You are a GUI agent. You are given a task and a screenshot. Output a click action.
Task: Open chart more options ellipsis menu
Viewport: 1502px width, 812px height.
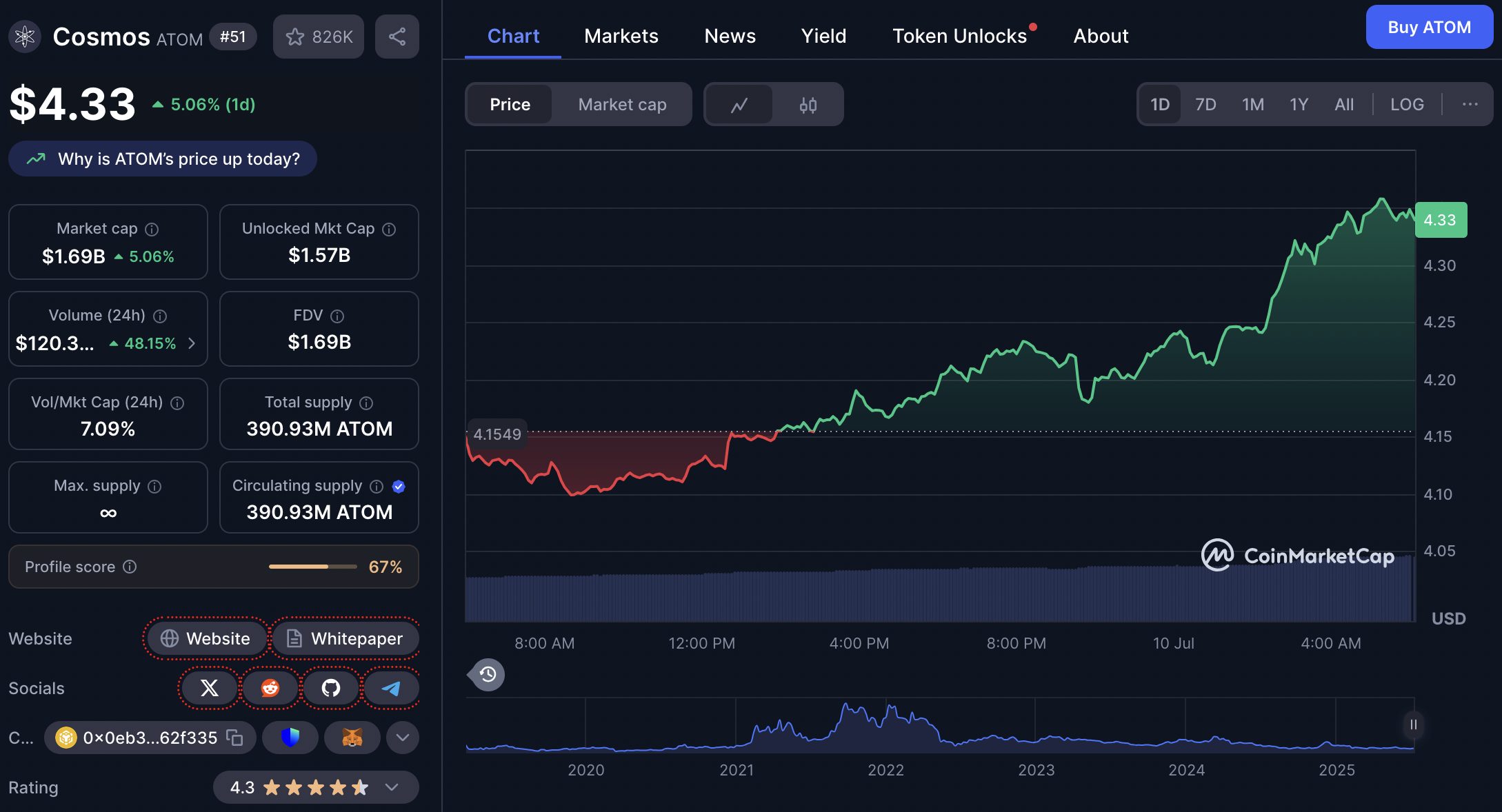pyautogui.click(x=1470, y=105)
